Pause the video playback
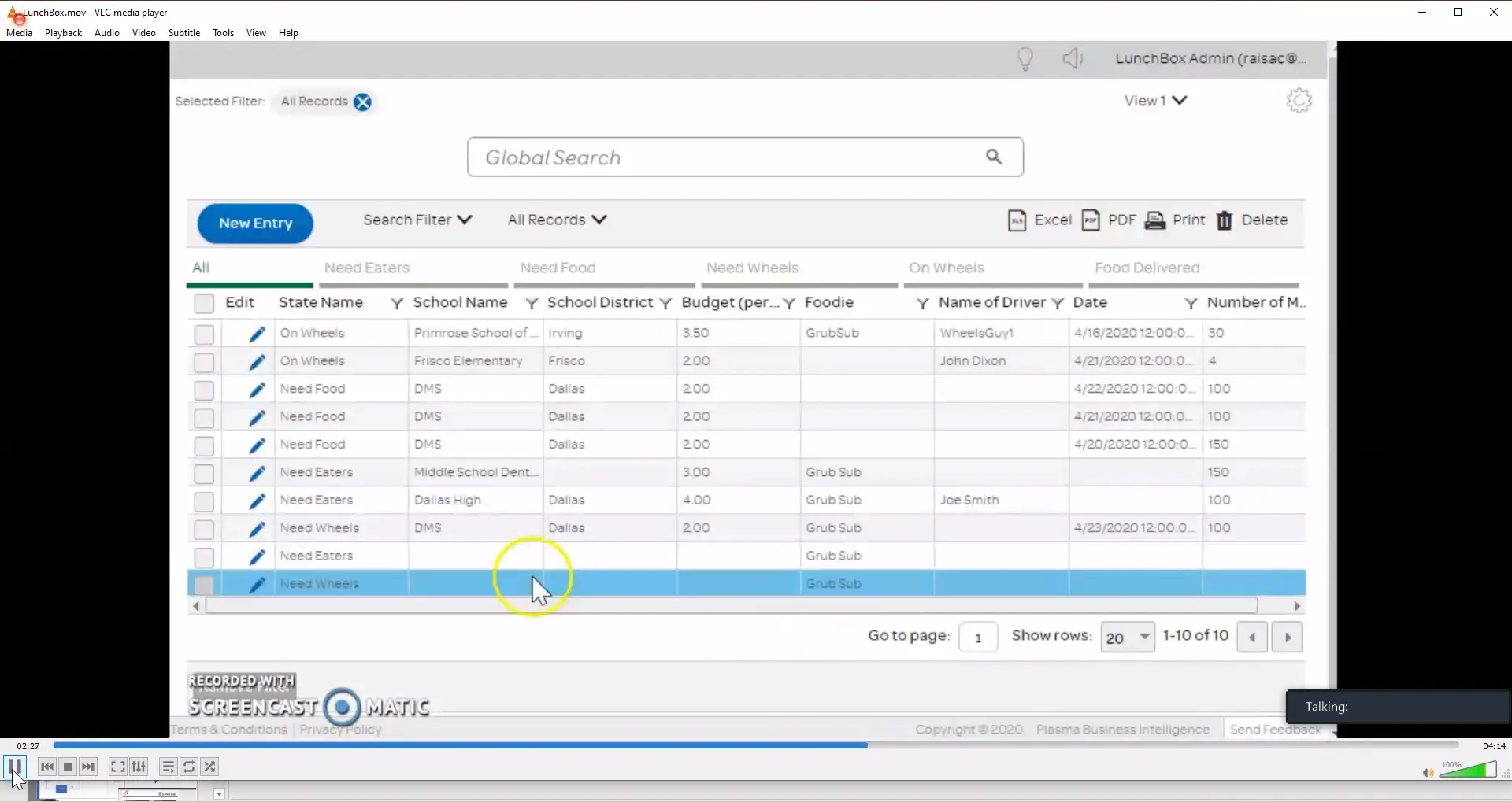 [15, 767]
